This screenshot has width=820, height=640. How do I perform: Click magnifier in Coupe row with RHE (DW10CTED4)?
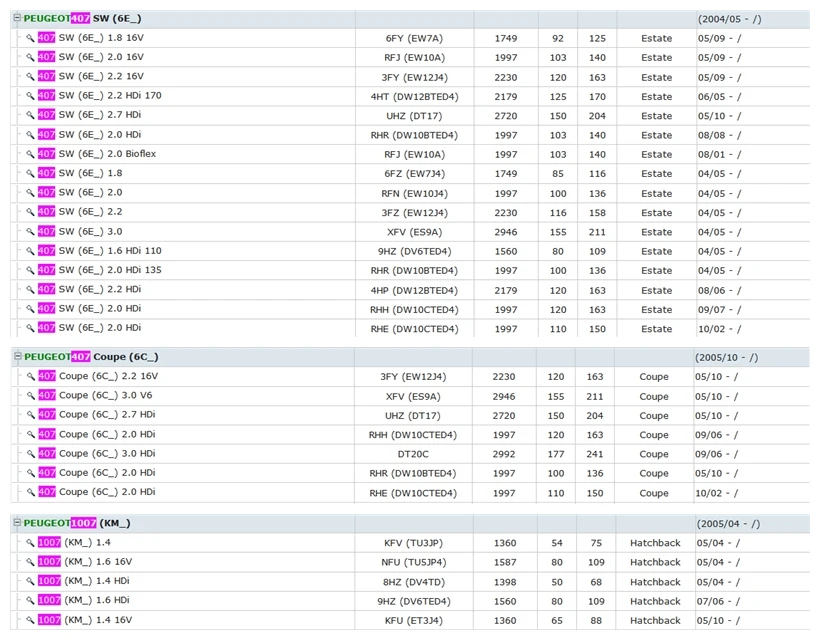[31, 493]
